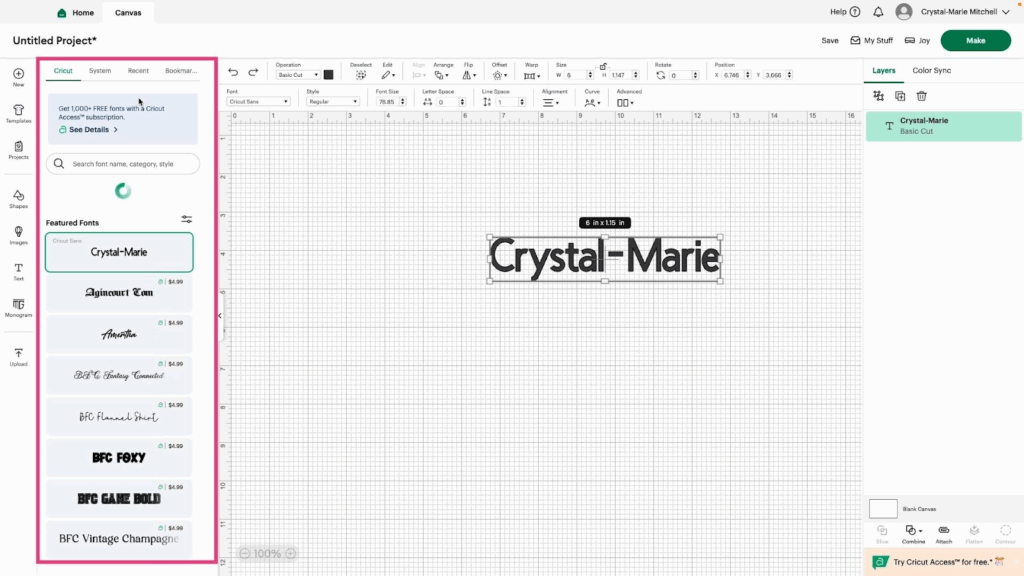Click the Blank Canvas swatch
Image resolution: width=1024 pixels, height=576 pixels.
[883, 509]
